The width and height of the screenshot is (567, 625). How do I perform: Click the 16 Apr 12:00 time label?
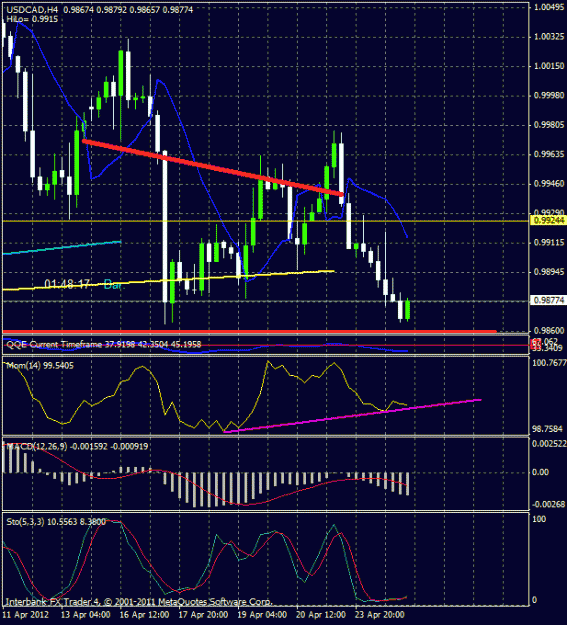144,614
